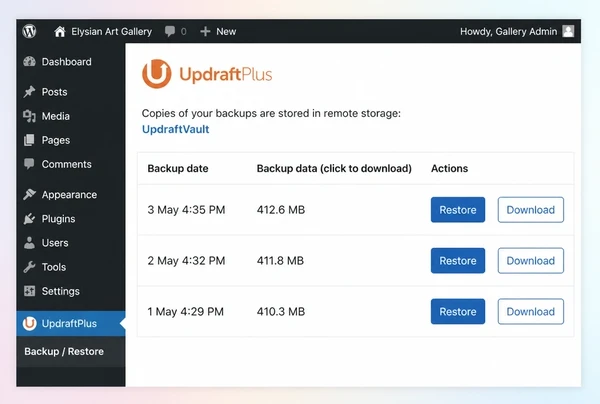Click the 3 May 4:35 PM date
This screenshot has height=404, width=600.
point(186,210)
